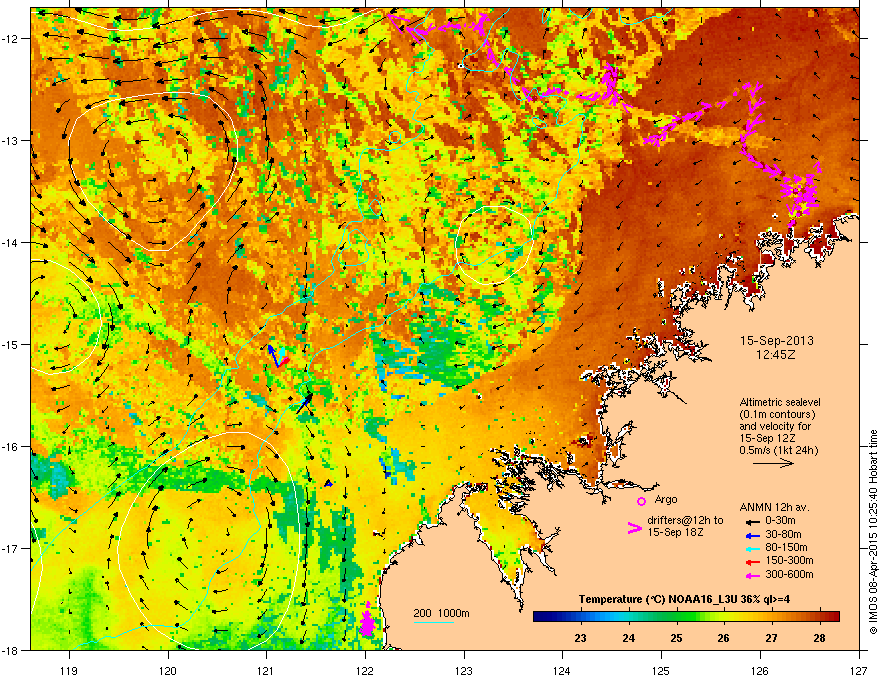This screenshot has width=880, height=680.
Task: Click the latitude axis label '-13'
Action: coord(11,140)
